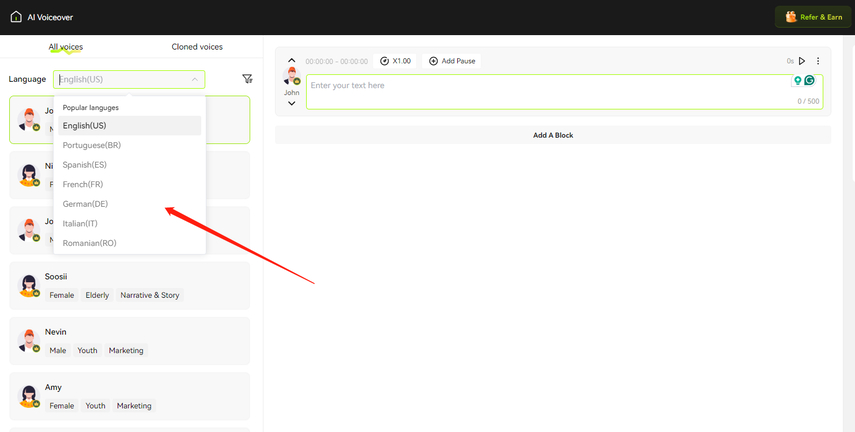The image size is (855, 432).
Task: Click the lightbulb extension icon in text box
Action: [798, 80]
